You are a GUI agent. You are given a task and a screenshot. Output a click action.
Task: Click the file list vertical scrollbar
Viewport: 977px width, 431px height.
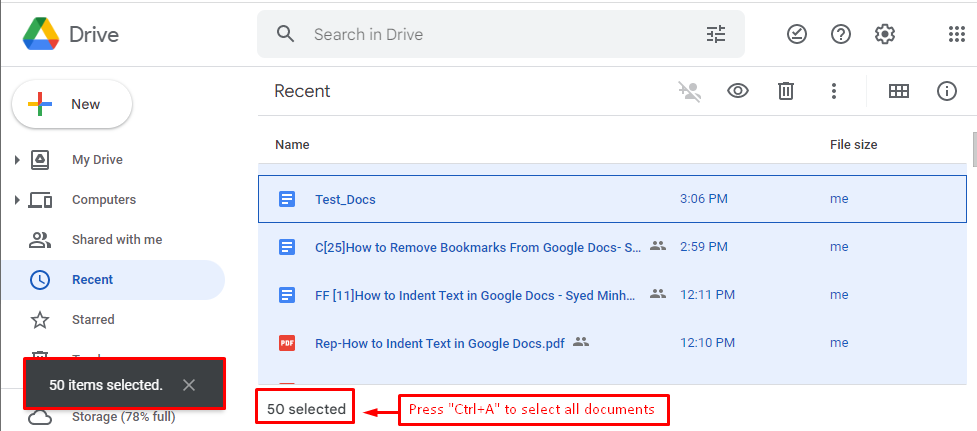point(973,149)
